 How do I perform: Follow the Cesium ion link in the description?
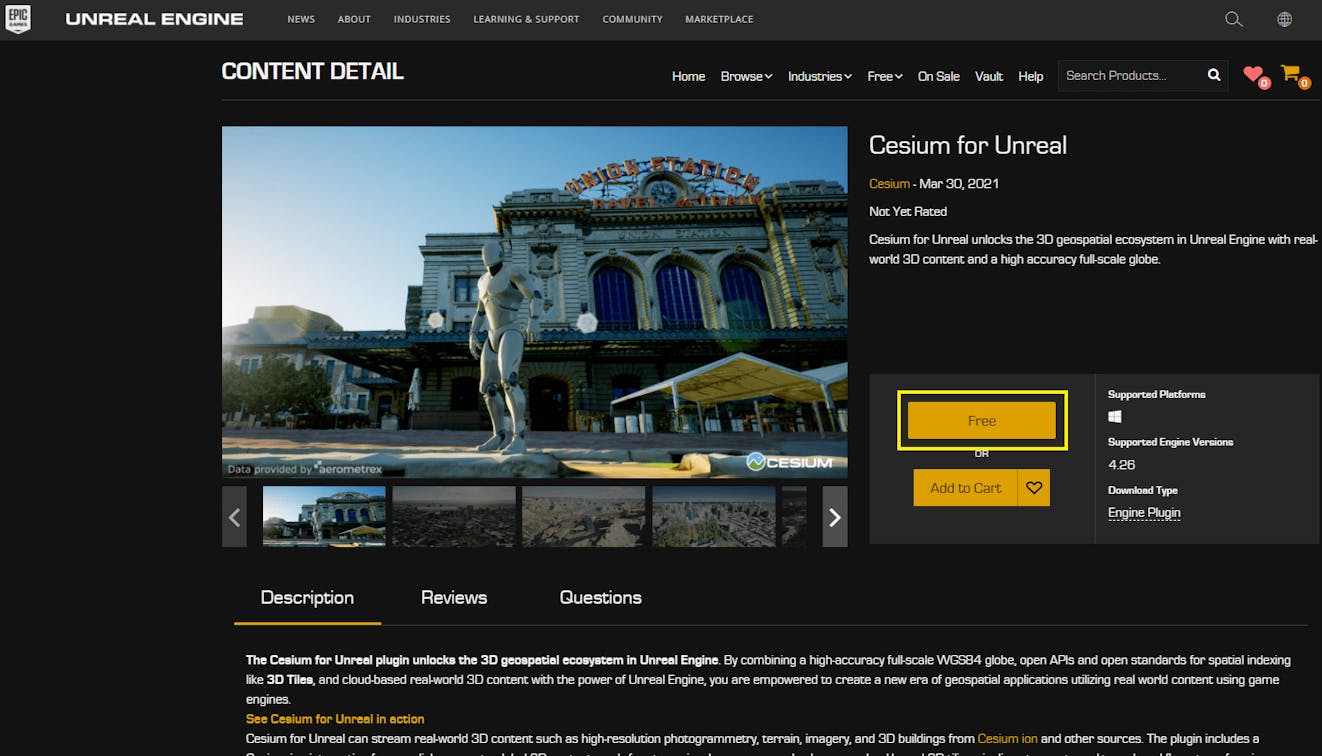1006,738
